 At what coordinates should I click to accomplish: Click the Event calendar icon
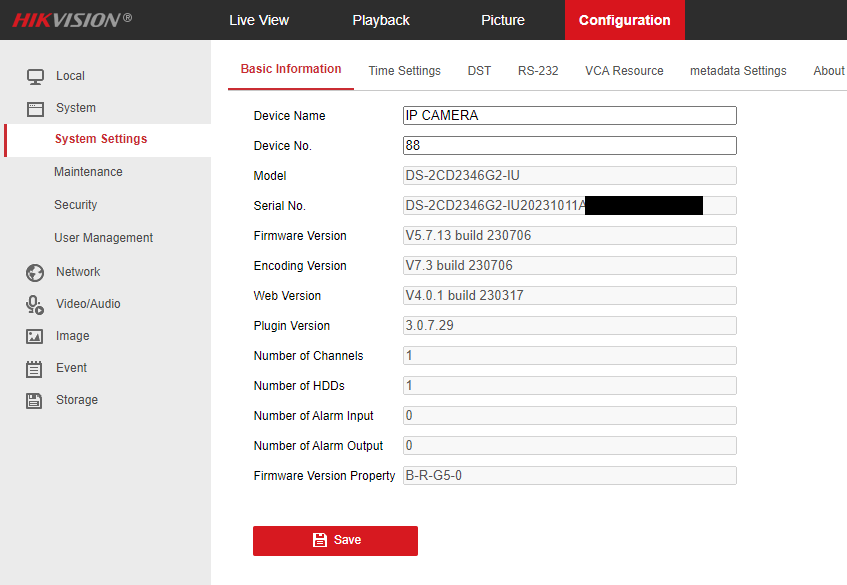35,368
